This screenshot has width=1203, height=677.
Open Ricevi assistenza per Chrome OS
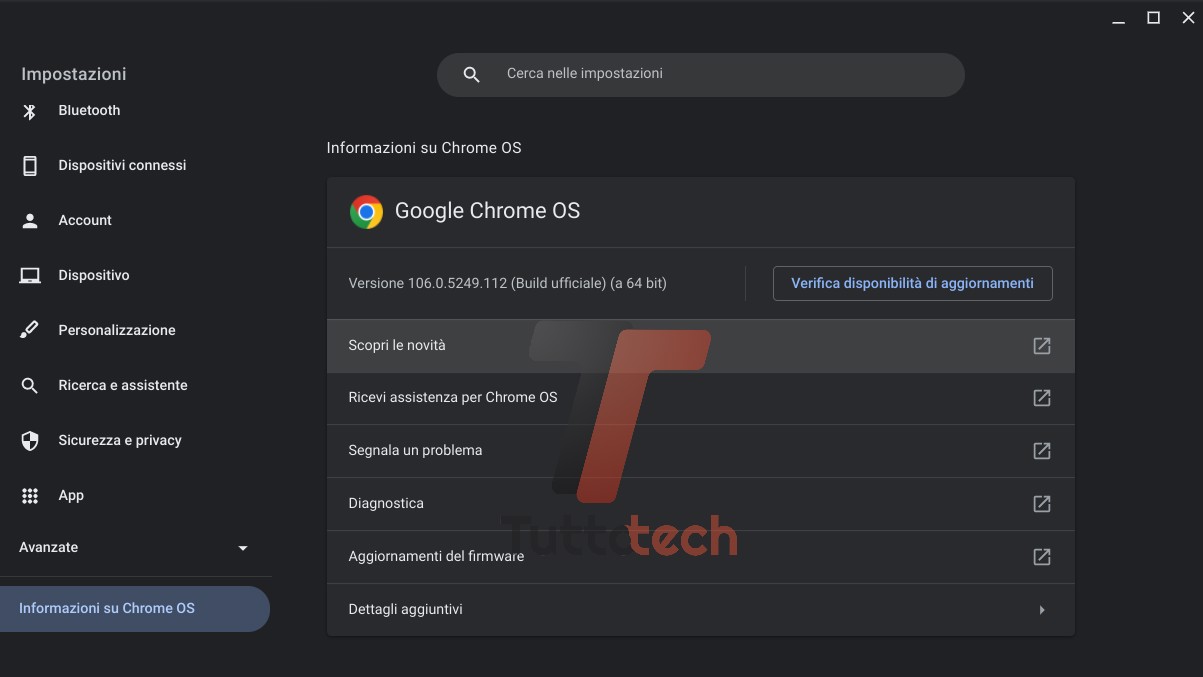453,397
